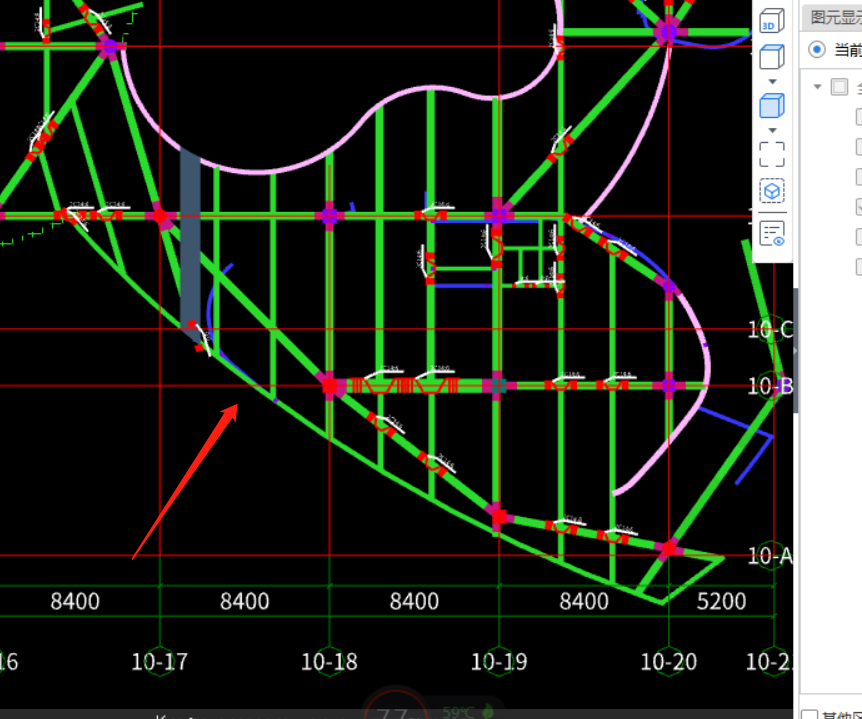The height and width of the screenshot is (719, 862).
Task: Select the red column at axis 10-20 near 10-A
Action: point(668,549)
